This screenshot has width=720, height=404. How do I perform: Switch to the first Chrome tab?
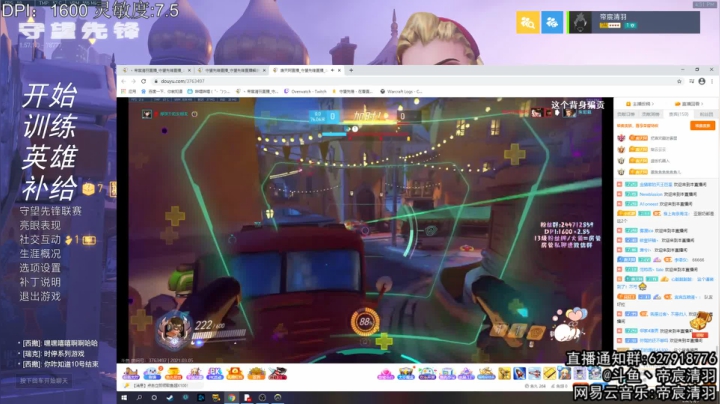(x=157, y=70)
